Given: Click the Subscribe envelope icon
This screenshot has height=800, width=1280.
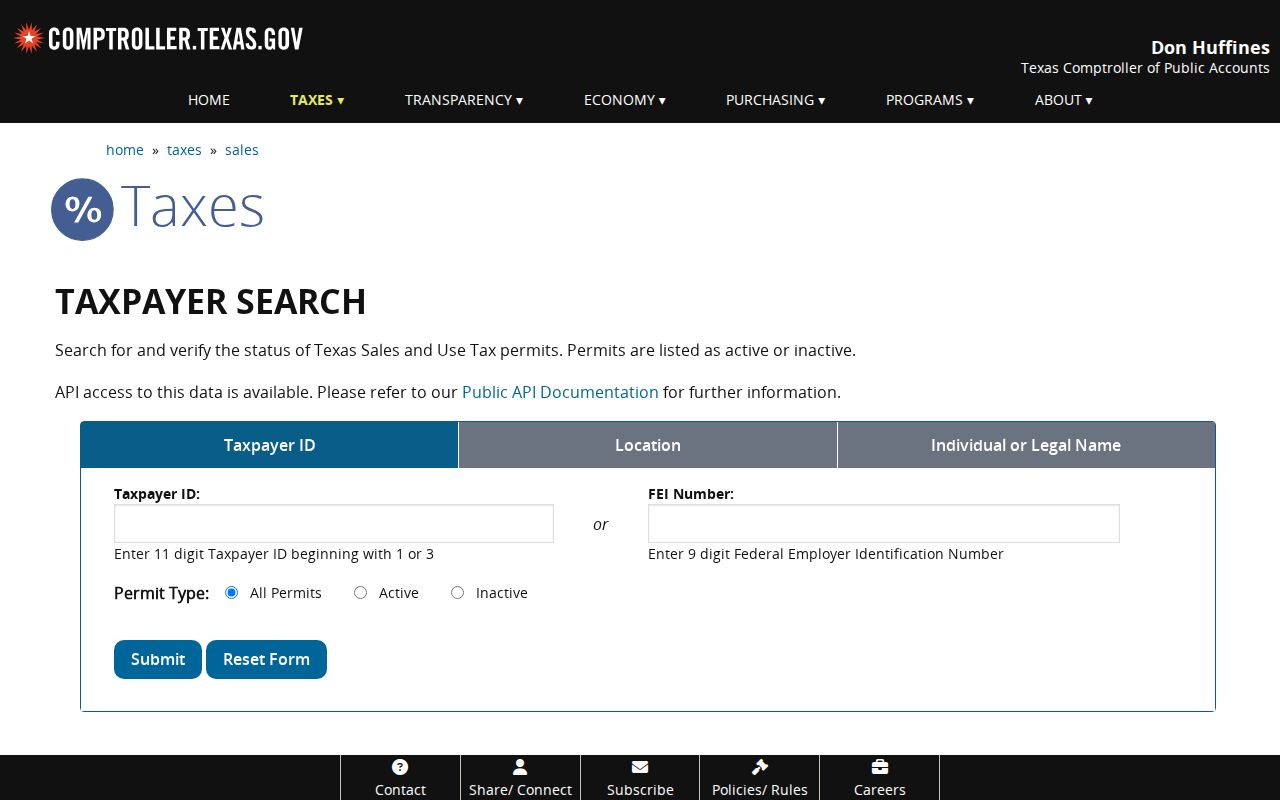Looking at the screenshot, I should tap(640, 767).
